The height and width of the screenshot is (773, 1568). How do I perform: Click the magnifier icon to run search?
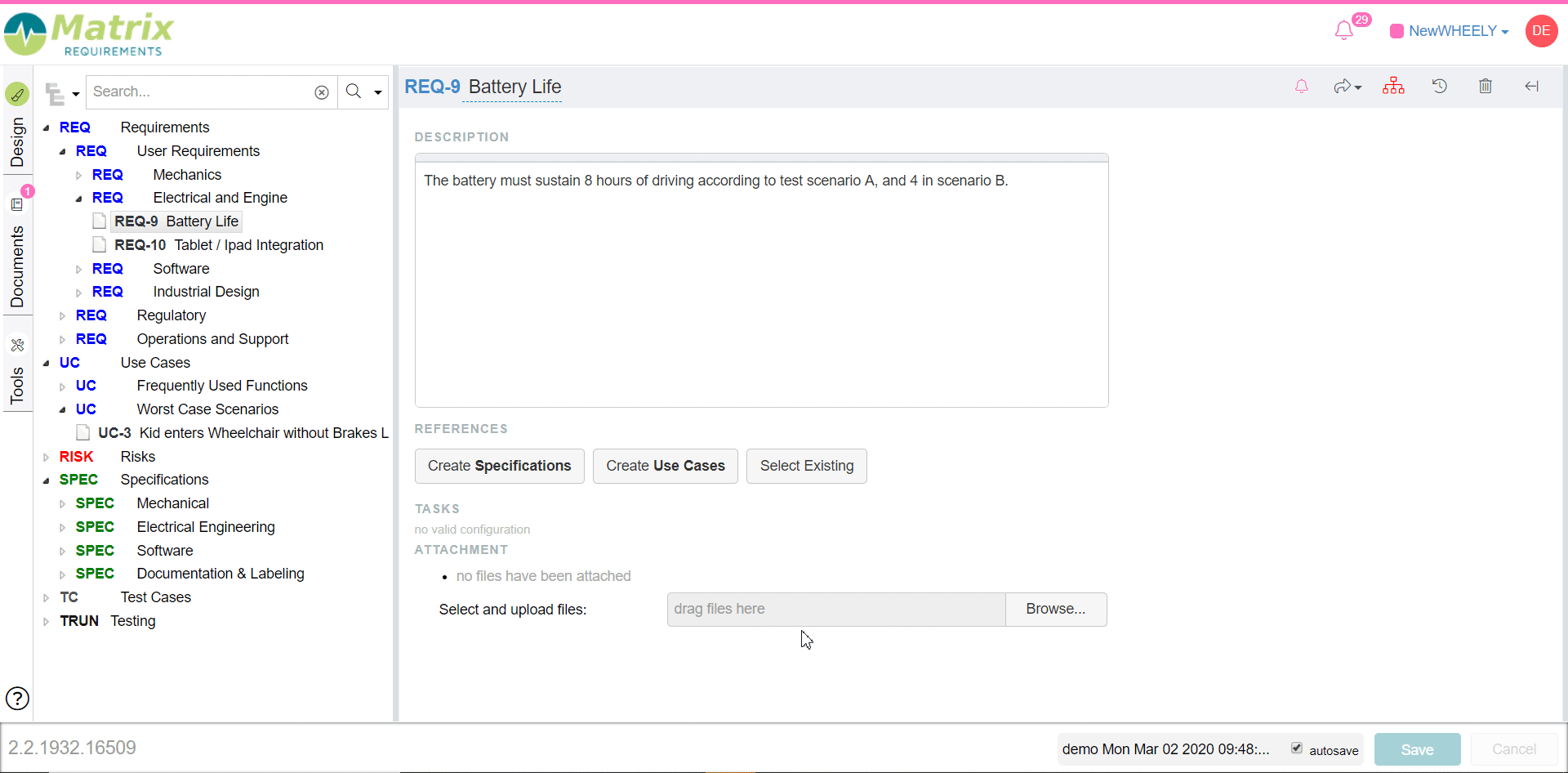tap(353, 92)
